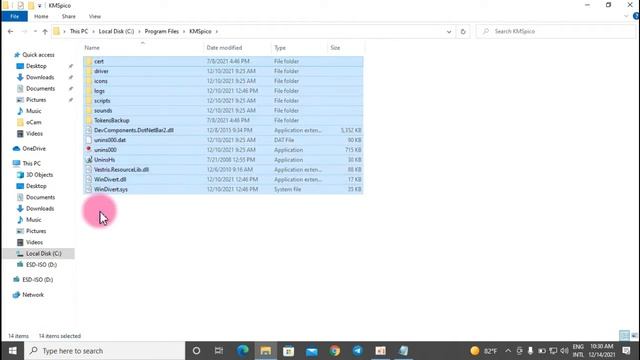The width and height of the screenshot is (640, 360).
Task: Open Network in navigation pane
Action: [33, 295]
